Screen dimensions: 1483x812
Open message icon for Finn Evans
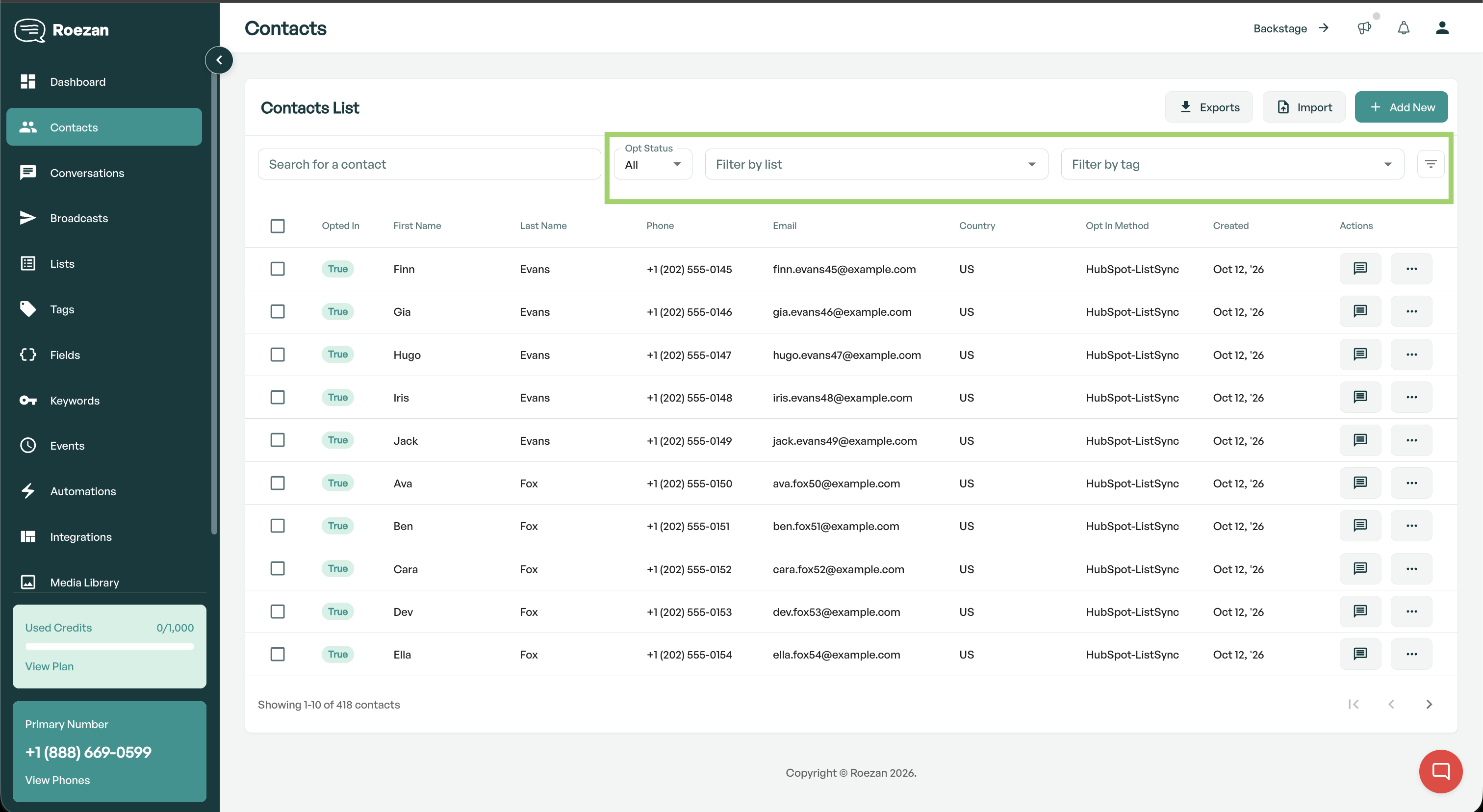1360,269
